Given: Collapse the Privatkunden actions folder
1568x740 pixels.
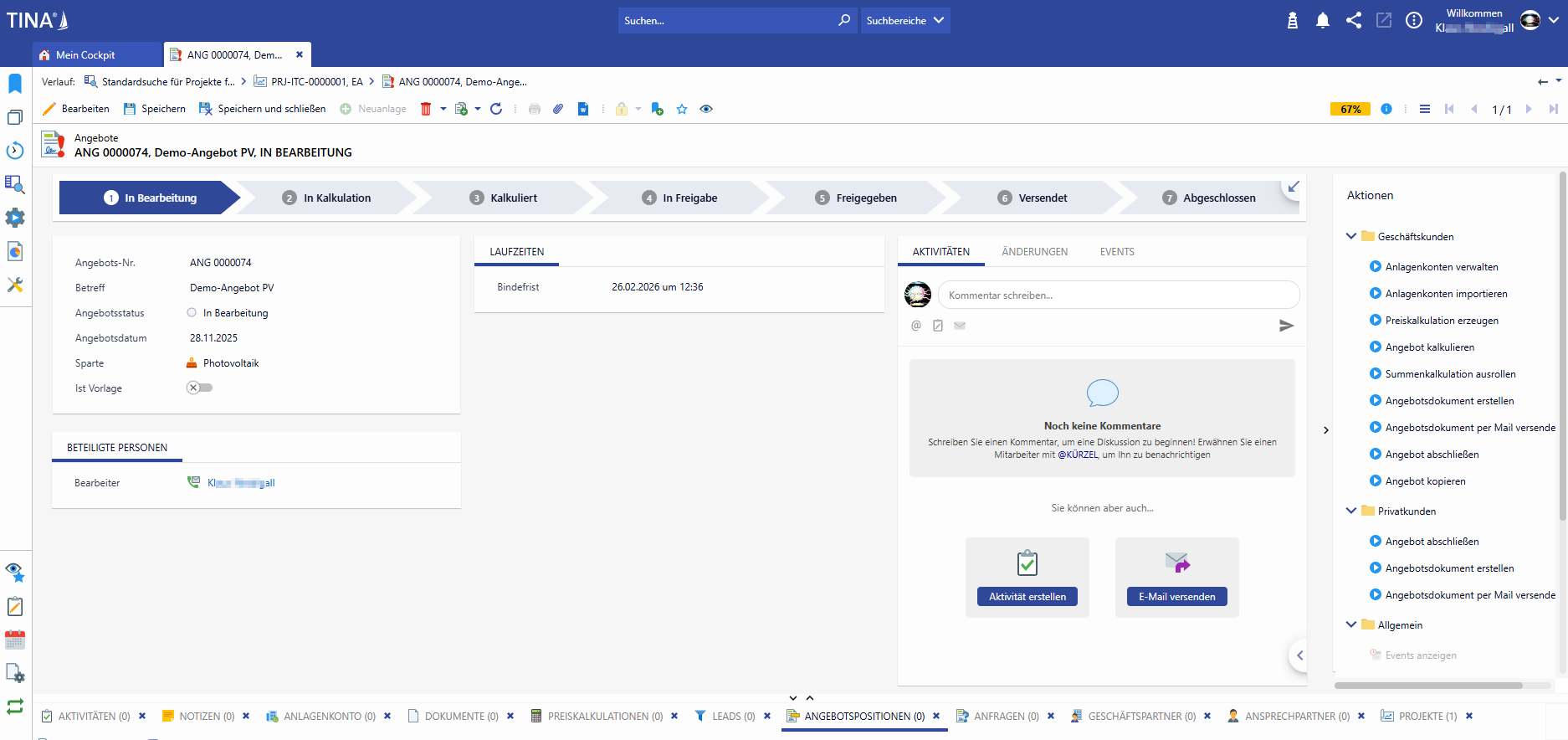Looking at the screenshot, I should point(1350,511).
